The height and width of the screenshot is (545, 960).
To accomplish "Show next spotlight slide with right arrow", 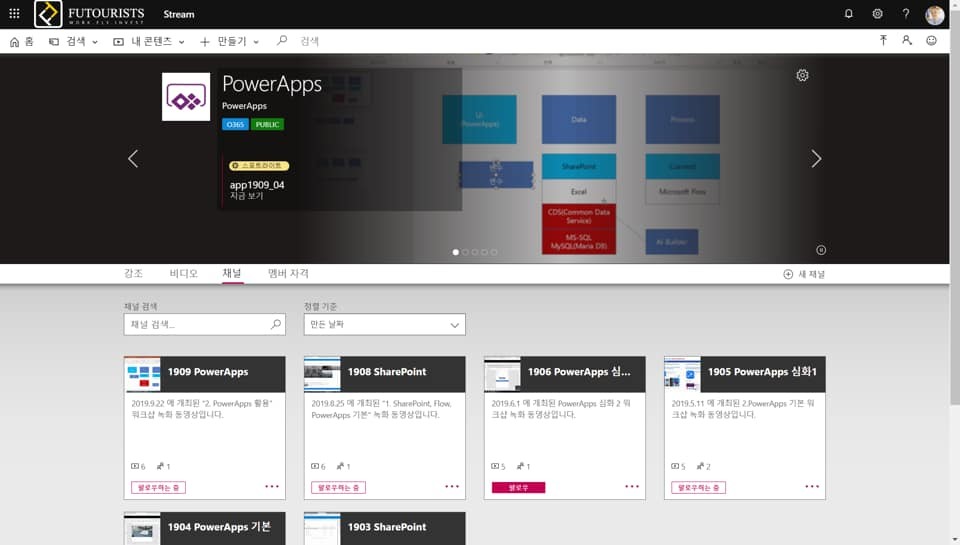I will click(816, 159).
